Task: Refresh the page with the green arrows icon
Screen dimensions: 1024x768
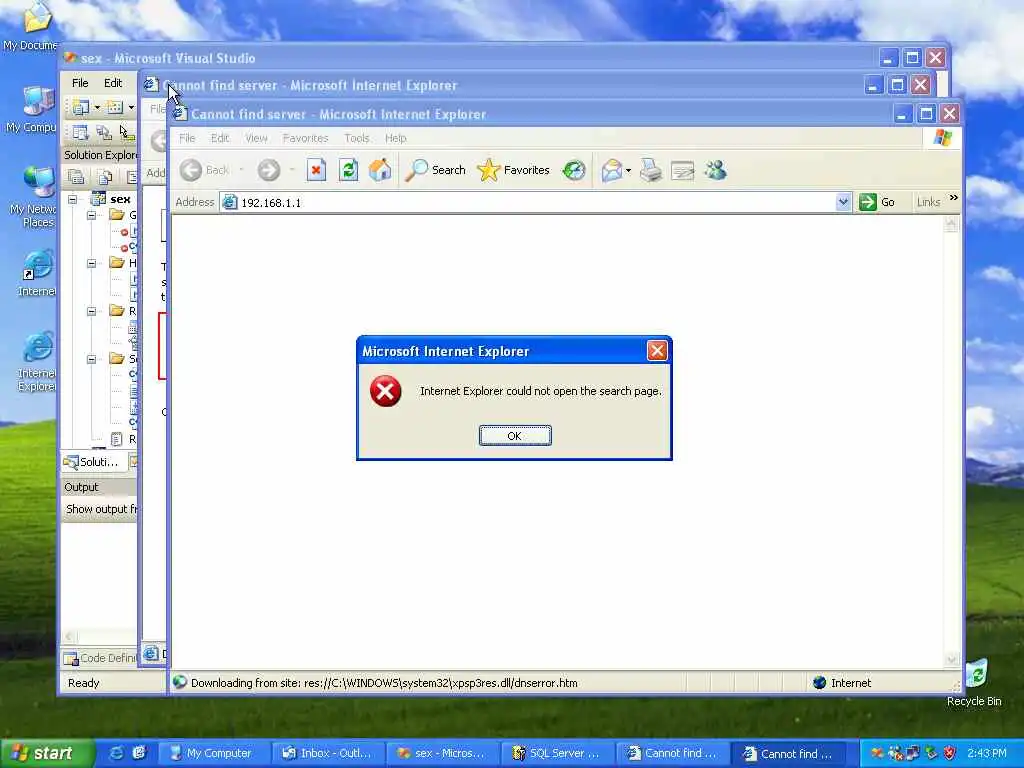Action: point(349,170)
